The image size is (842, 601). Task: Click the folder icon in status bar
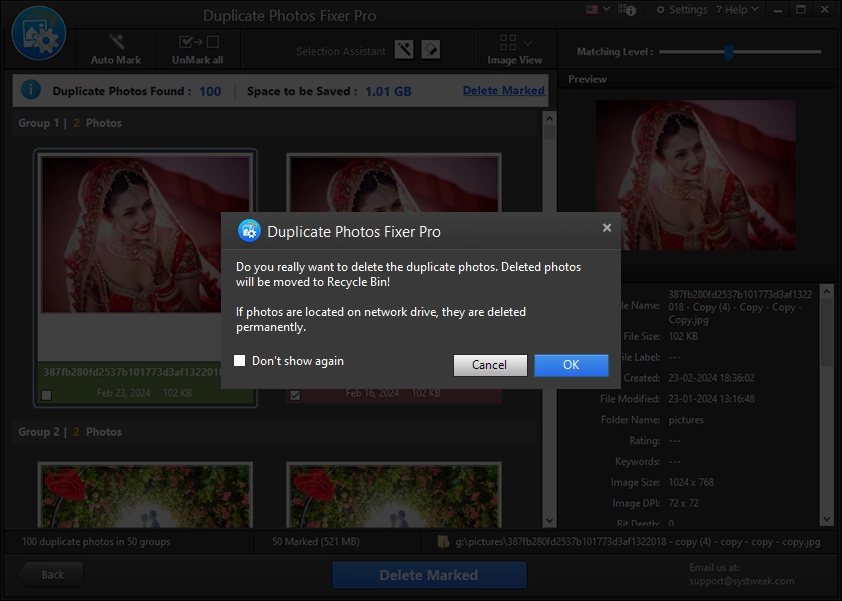point(443,542)
